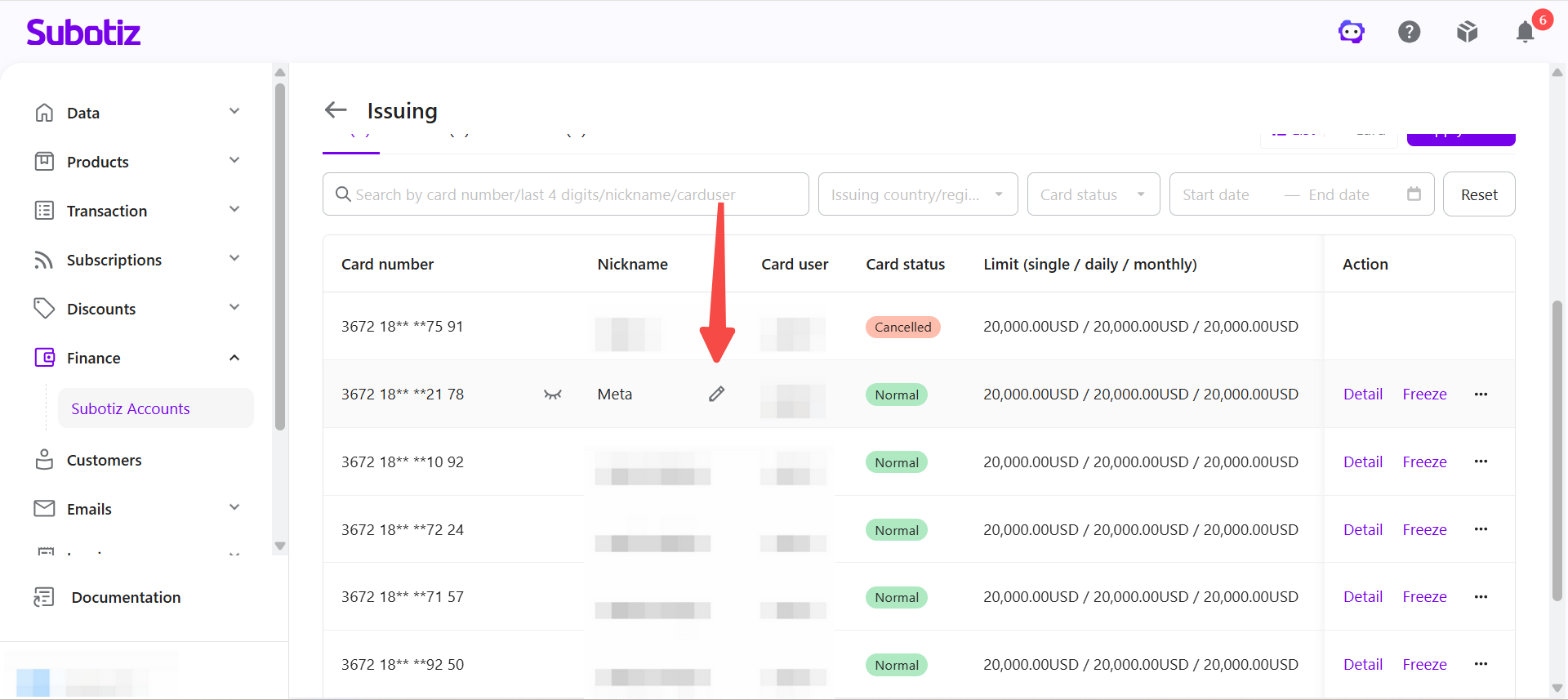Viewport: 1568px width, 700px height.
Task: Open the help question mark icon
Action: pos(1410,32)
